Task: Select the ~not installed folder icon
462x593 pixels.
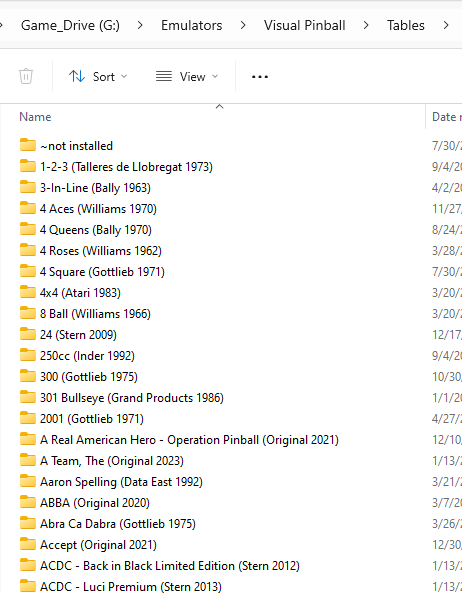Action: [28, 145]
